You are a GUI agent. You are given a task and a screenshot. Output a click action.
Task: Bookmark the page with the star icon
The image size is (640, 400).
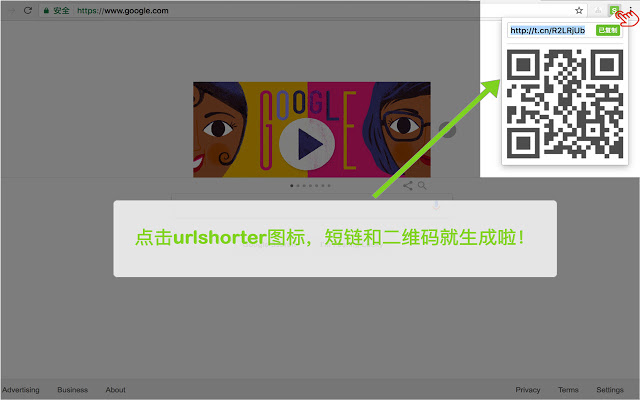(579, 11)
